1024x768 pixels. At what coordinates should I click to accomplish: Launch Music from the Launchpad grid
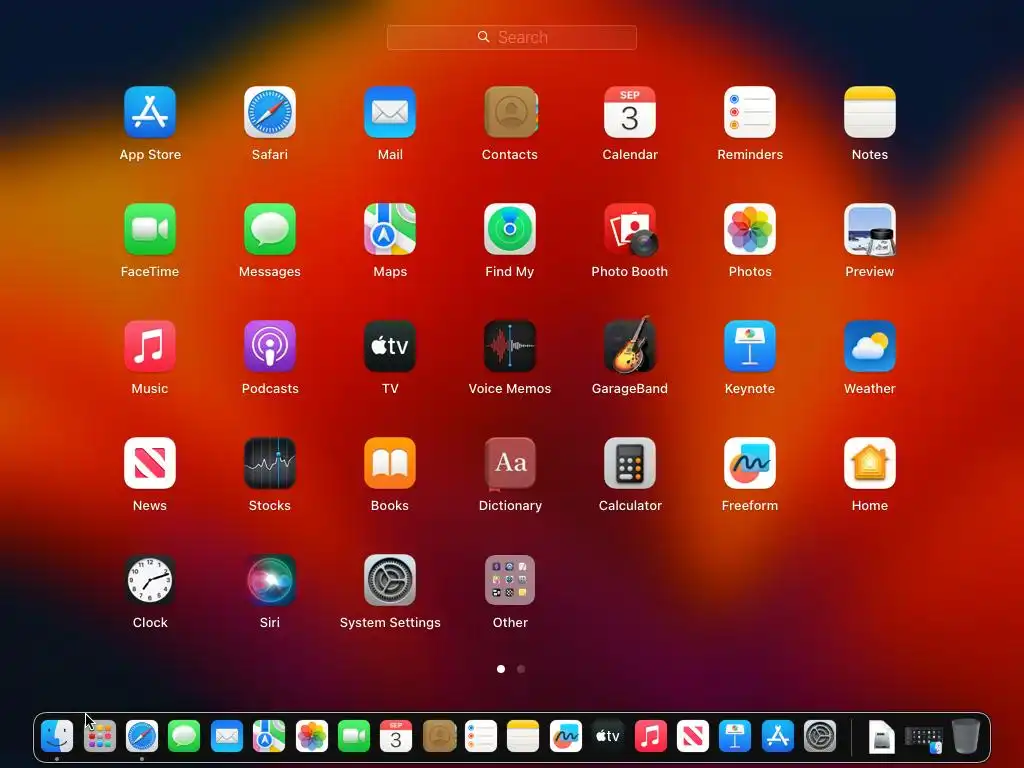150,346
